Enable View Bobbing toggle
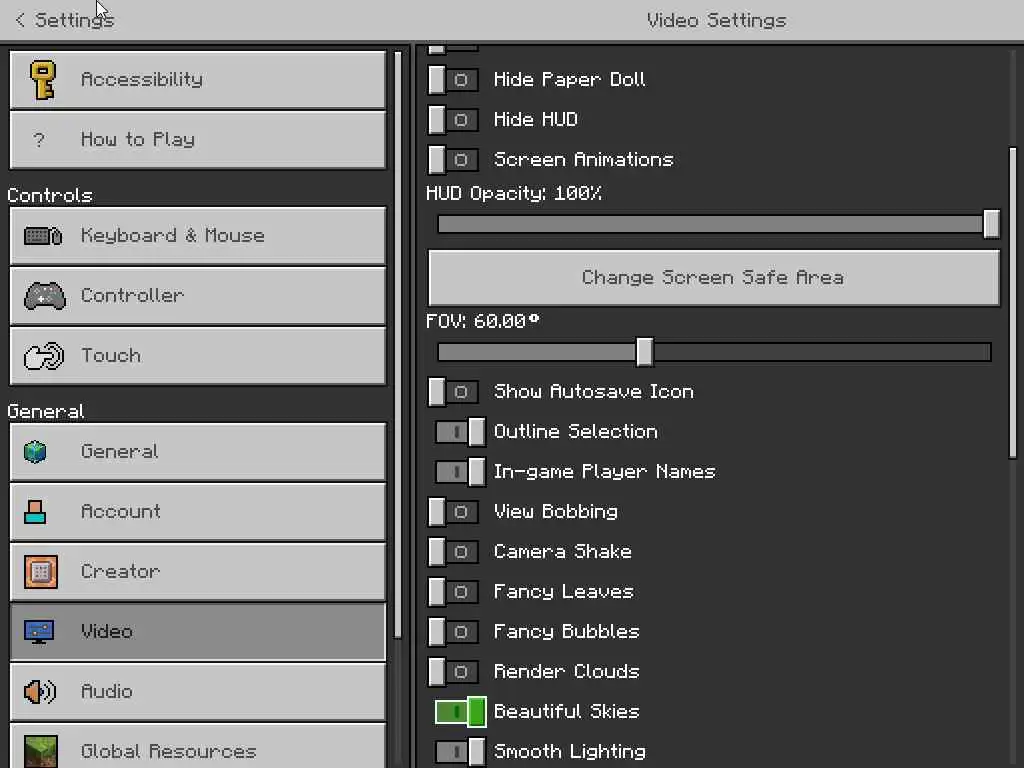Image resolution: width=1024 pixels, height=768 pixels. (x=453, y=512)
